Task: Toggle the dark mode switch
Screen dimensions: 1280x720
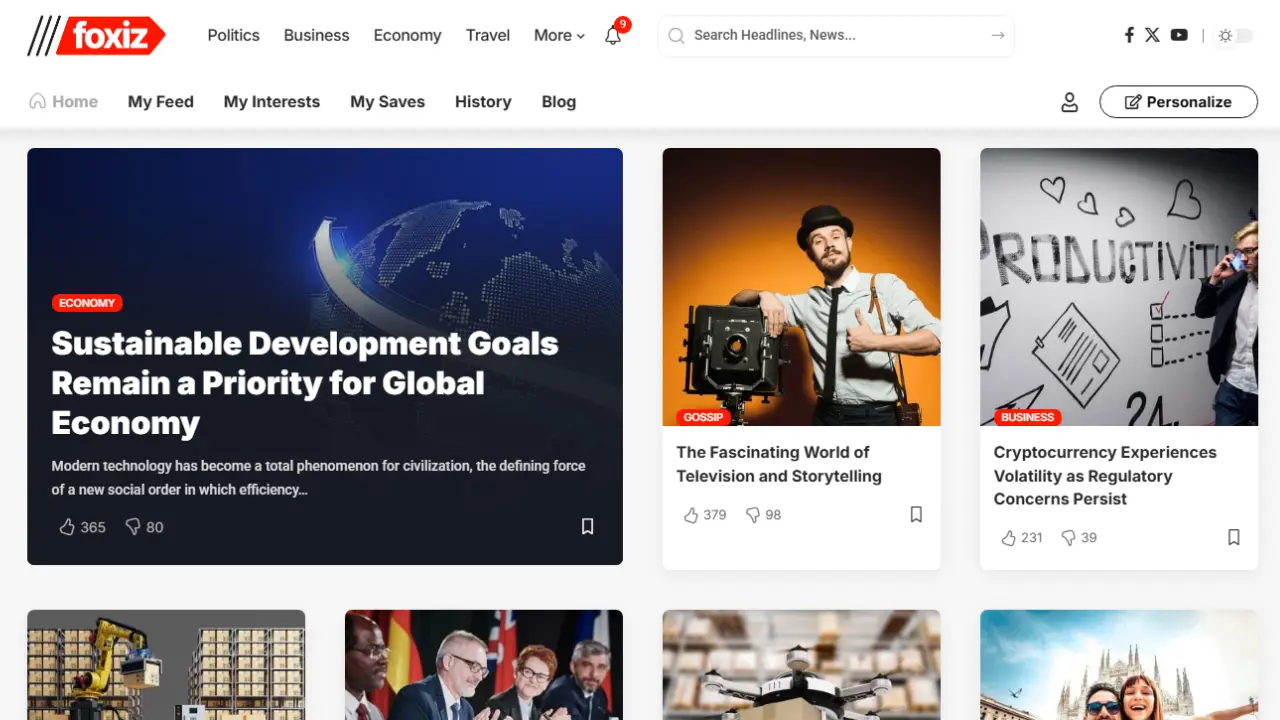Action: (1234, 36)
